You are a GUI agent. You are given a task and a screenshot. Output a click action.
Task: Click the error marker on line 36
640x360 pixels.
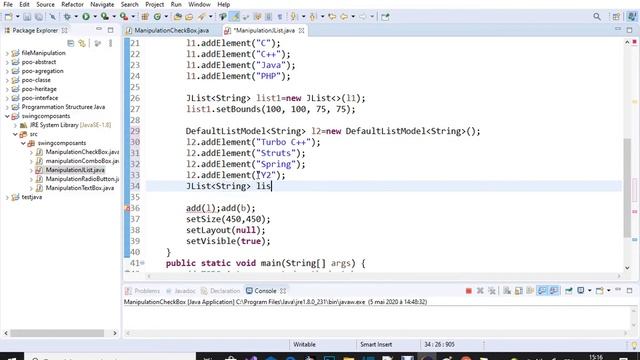pyautogui.click(x=127, y=208)
